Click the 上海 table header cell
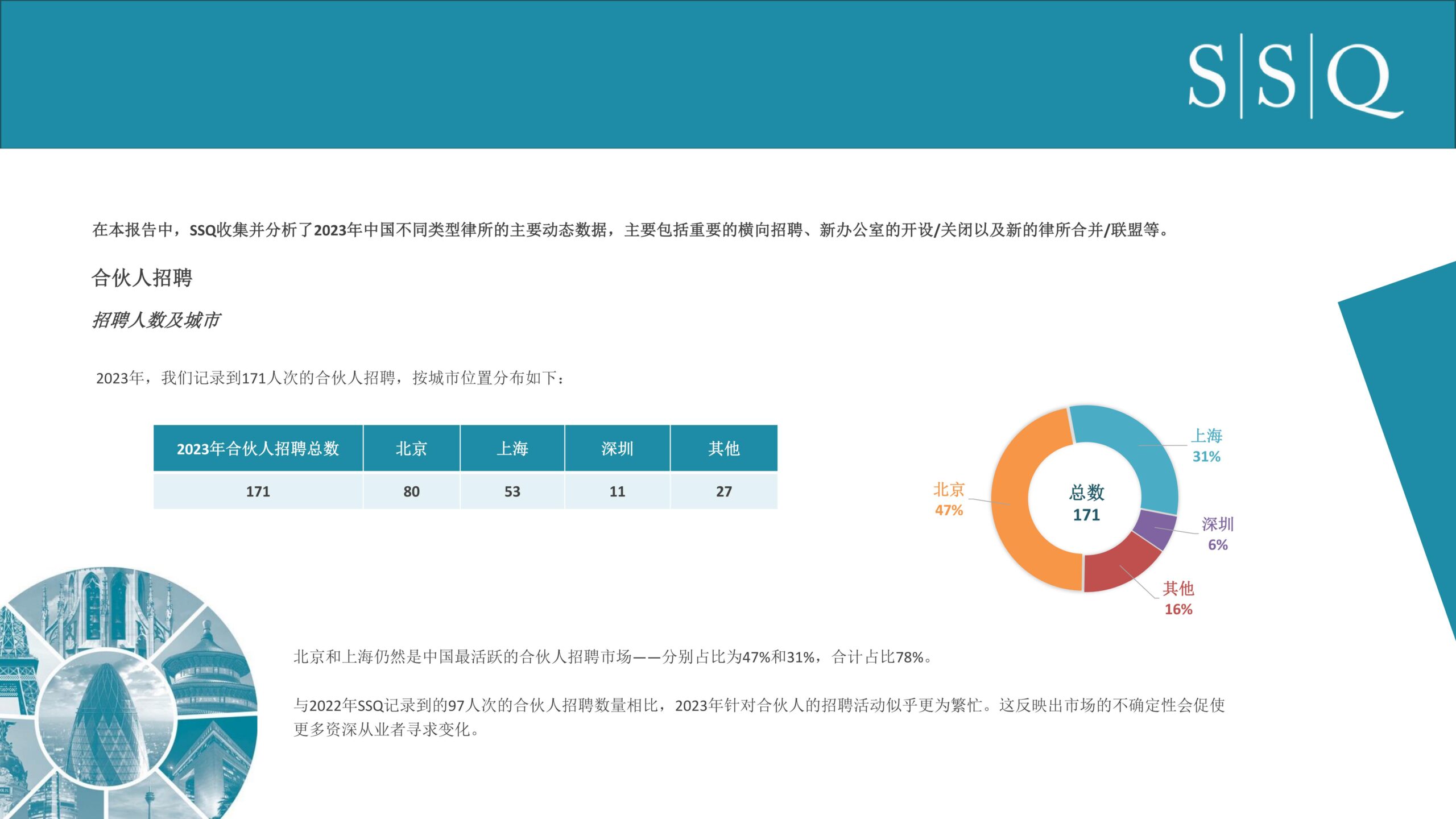 point(512,448)
